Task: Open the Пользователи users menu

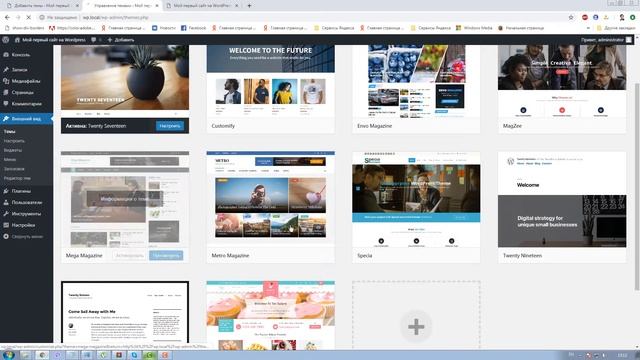Action: tap(27, 202)
